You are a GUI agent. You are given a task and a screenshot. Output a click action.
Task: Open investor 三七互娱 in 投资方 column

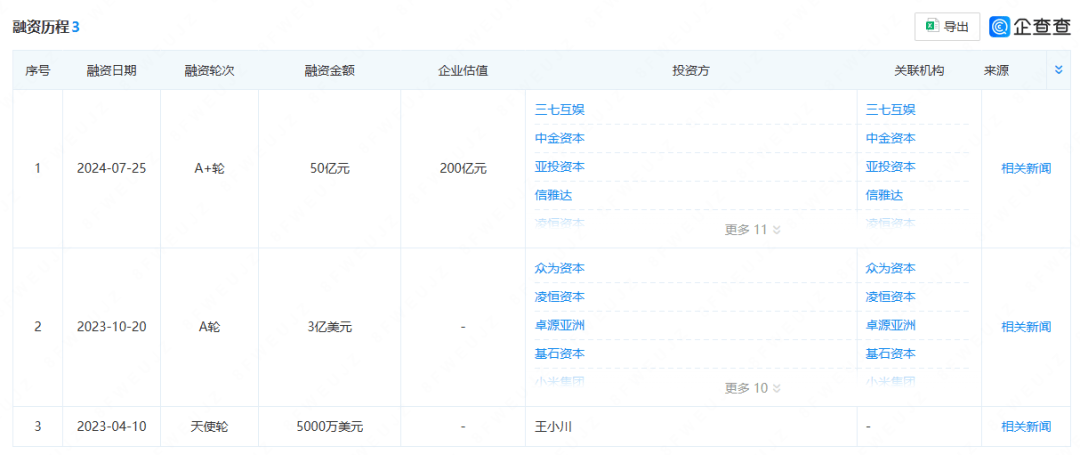(560, 109)
